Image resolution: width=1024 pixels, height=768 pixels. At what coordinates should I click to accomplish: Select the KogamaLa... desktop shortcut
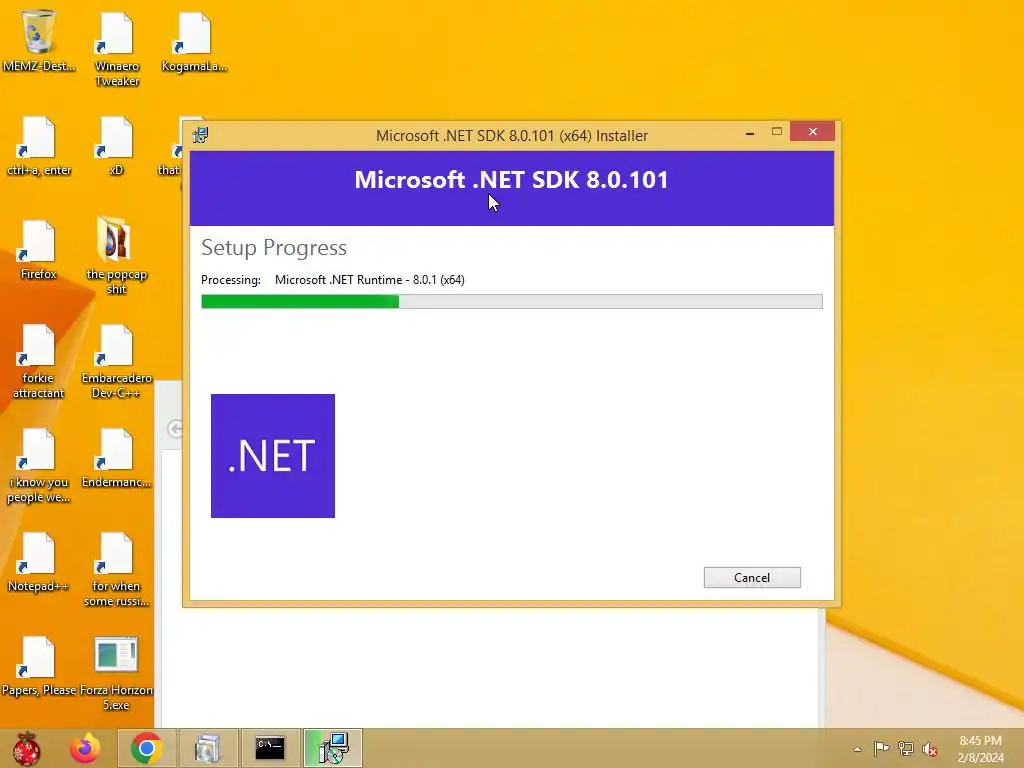(194, 40)
